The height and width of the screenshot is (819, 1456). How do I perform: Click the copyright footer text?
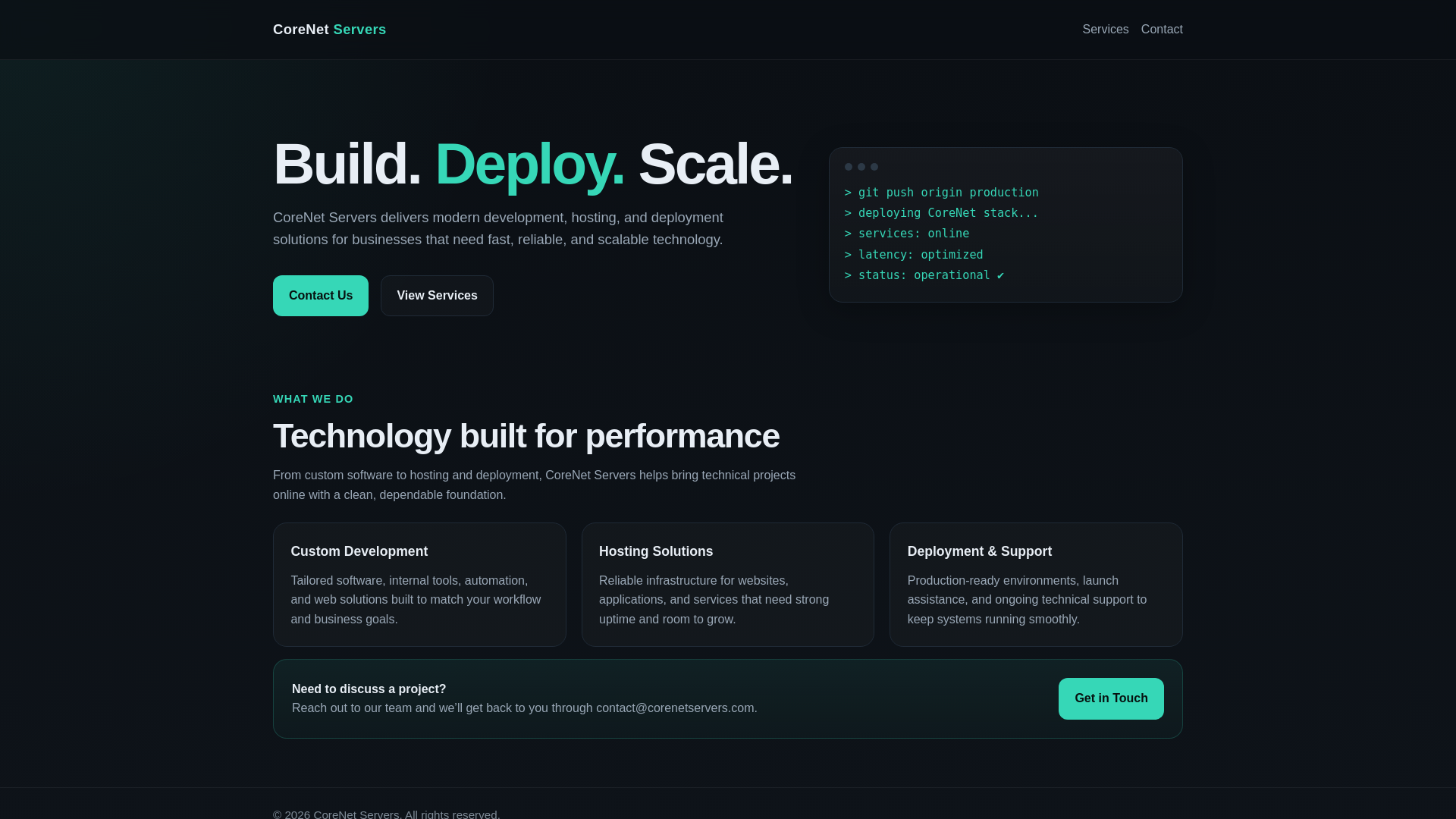click(387, 814)
